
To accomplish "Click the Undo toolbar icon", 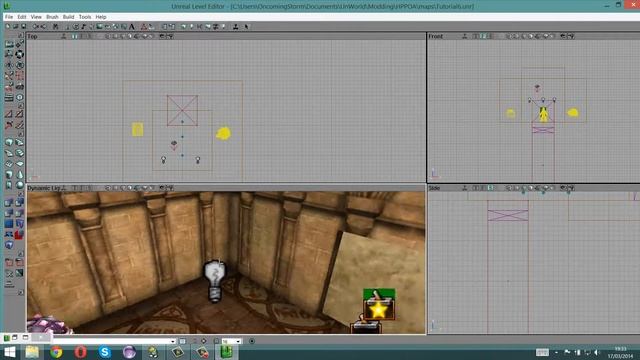I will 36,27.
